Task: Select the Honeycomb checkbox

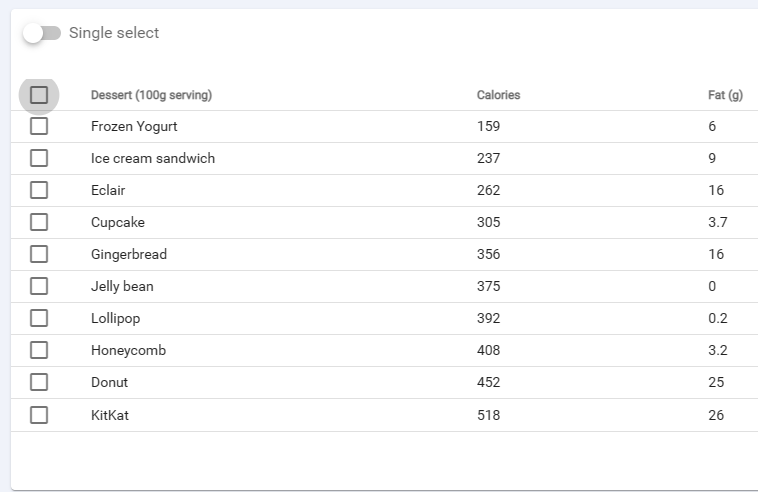Action: point(39,350)
